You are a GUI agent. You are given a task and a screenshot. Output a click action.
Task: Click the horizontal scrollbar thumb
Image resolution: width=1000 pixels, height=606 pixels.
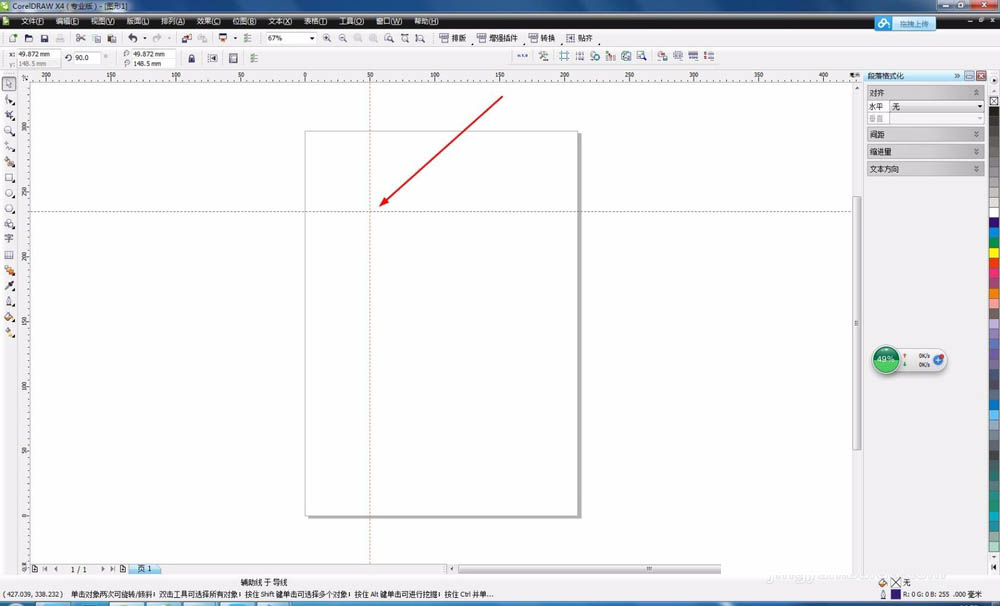pyautogui.click(x=589, y=568)
